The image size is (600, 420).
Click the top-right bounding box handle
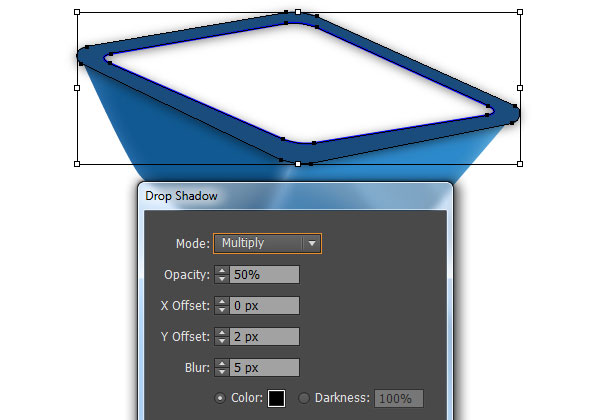520,12
